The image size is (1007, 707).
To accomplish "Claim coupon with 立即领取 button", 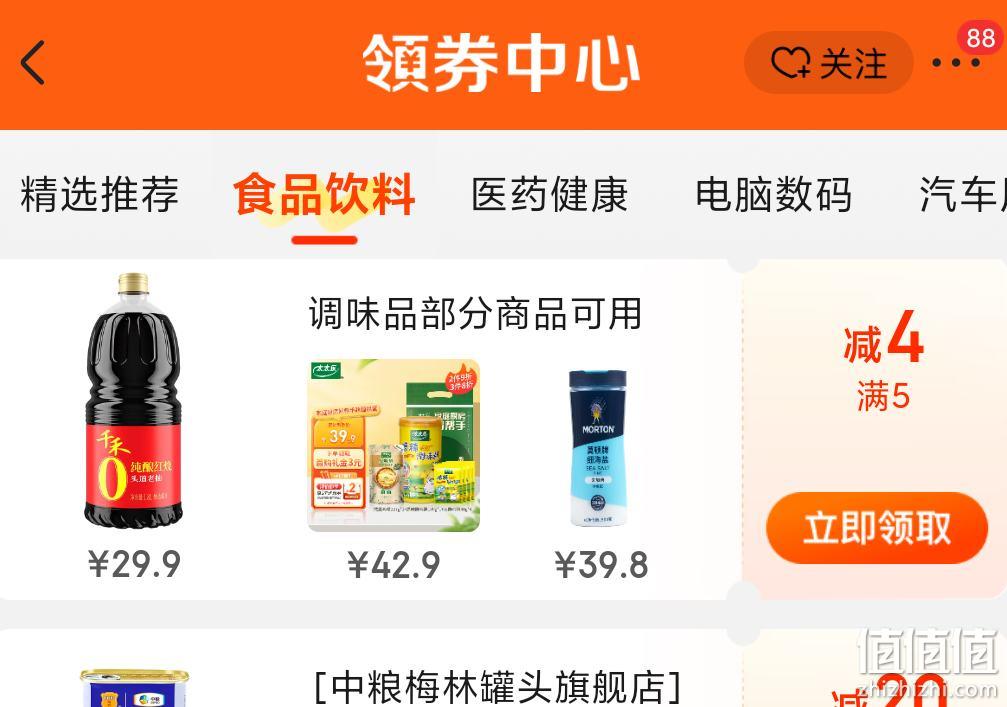I will click(x=877, y=528).
